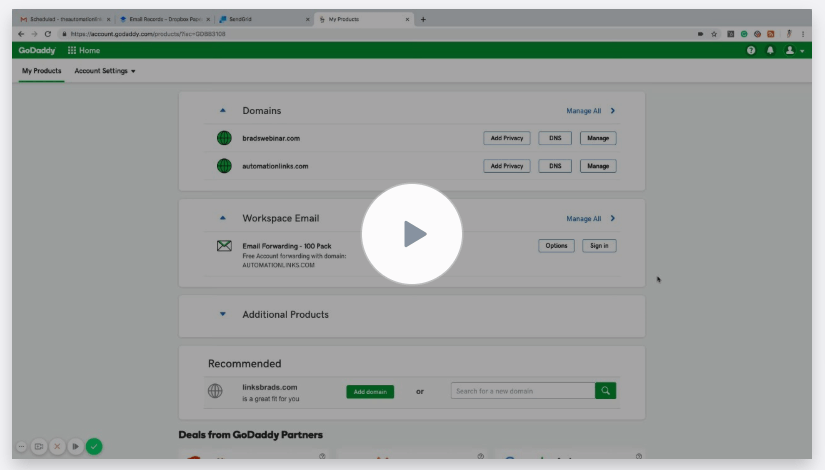Viewport: 825px width, 470px height.
Task: Click Add Privacy for bradswebinar.com
Action: click(507, 138)
